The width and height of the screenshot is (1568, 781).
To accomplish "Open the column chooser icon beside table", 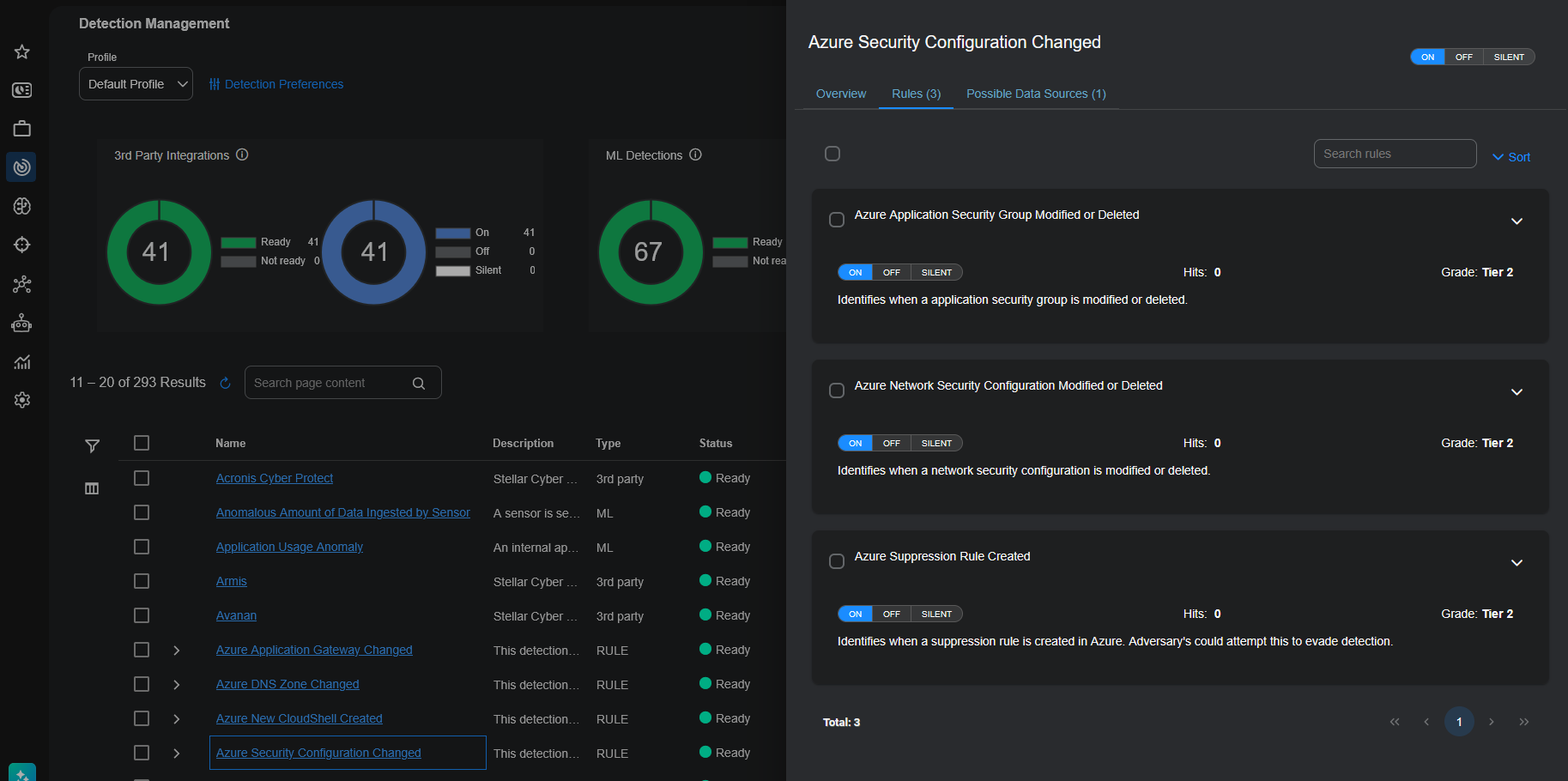I will pos(92,488).
